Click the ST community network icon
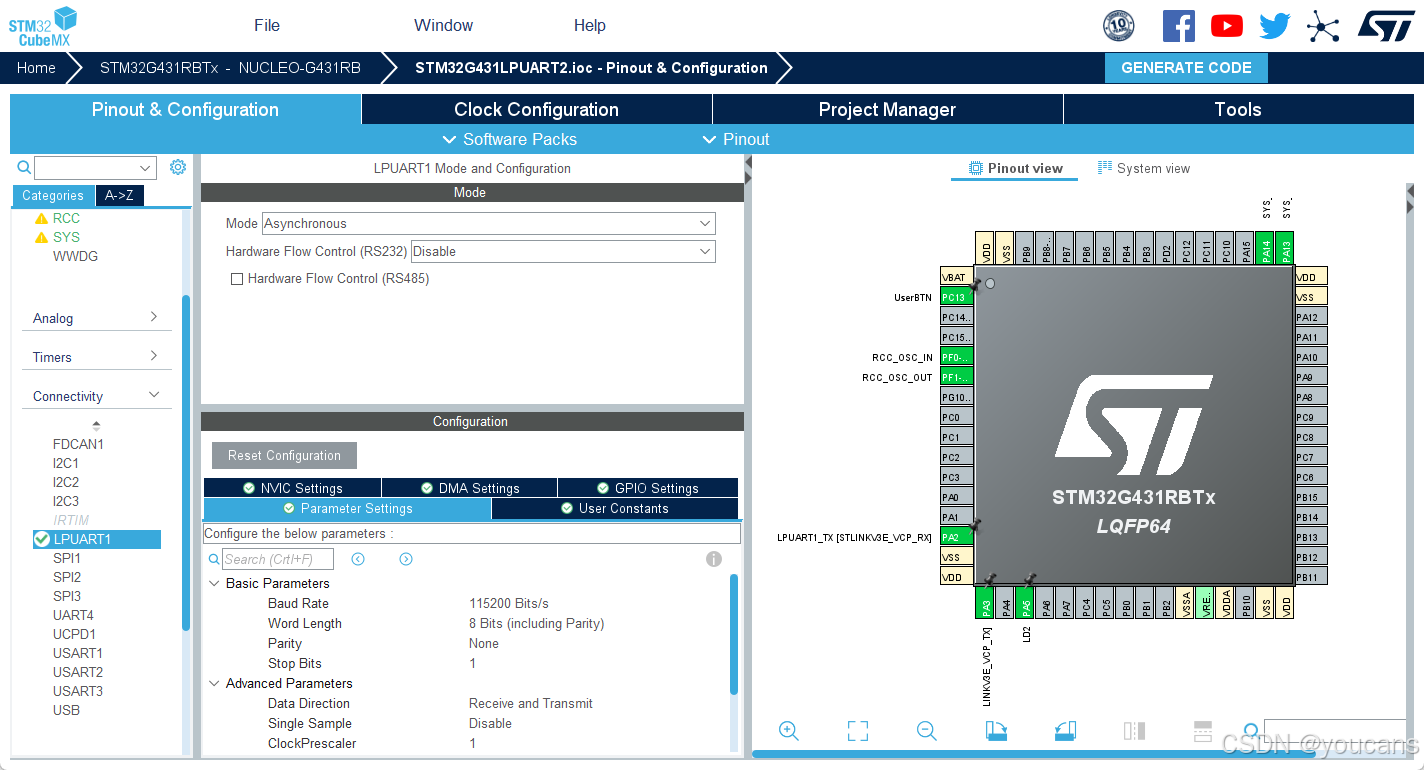Viewport: 1424px width, 770px height. click(x=1323, y=26)
